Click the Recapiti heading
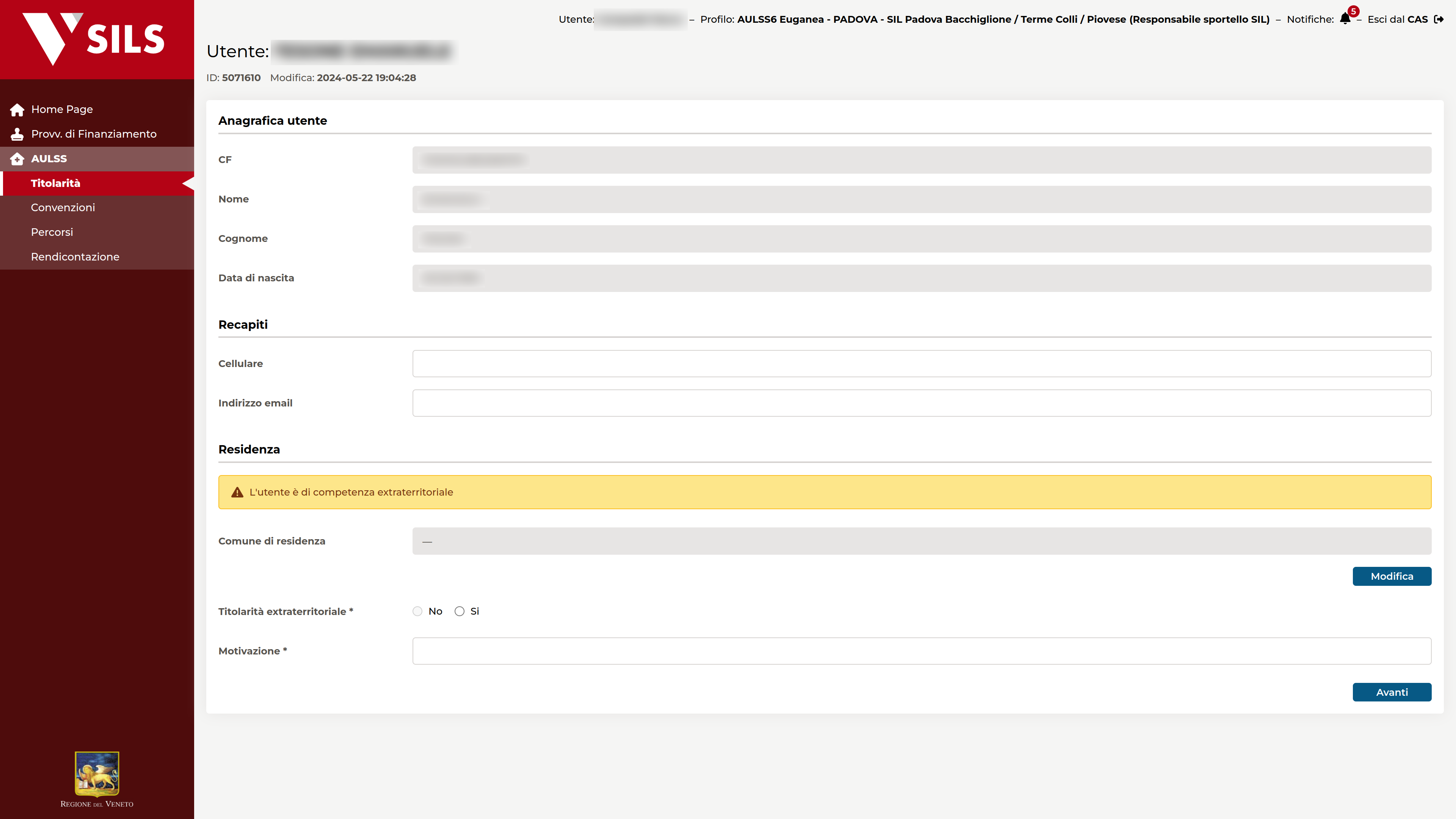This screenshot has width=1456, height=819. point(243,325)
